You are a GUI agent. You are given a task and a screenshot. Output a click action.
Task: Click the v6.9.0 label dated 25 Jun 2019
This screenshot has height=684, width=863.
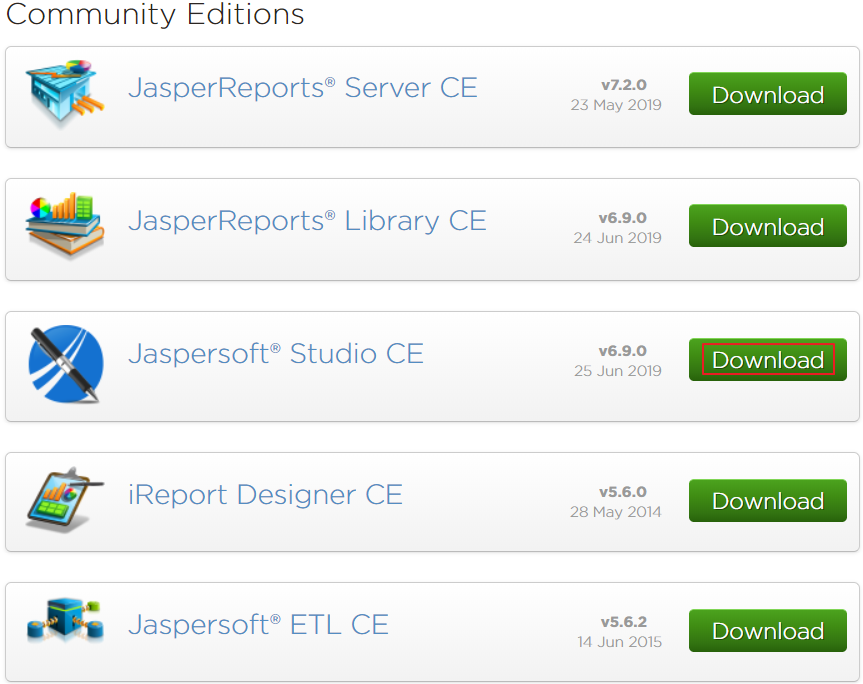pyautogui.click(x=622, y=351)
